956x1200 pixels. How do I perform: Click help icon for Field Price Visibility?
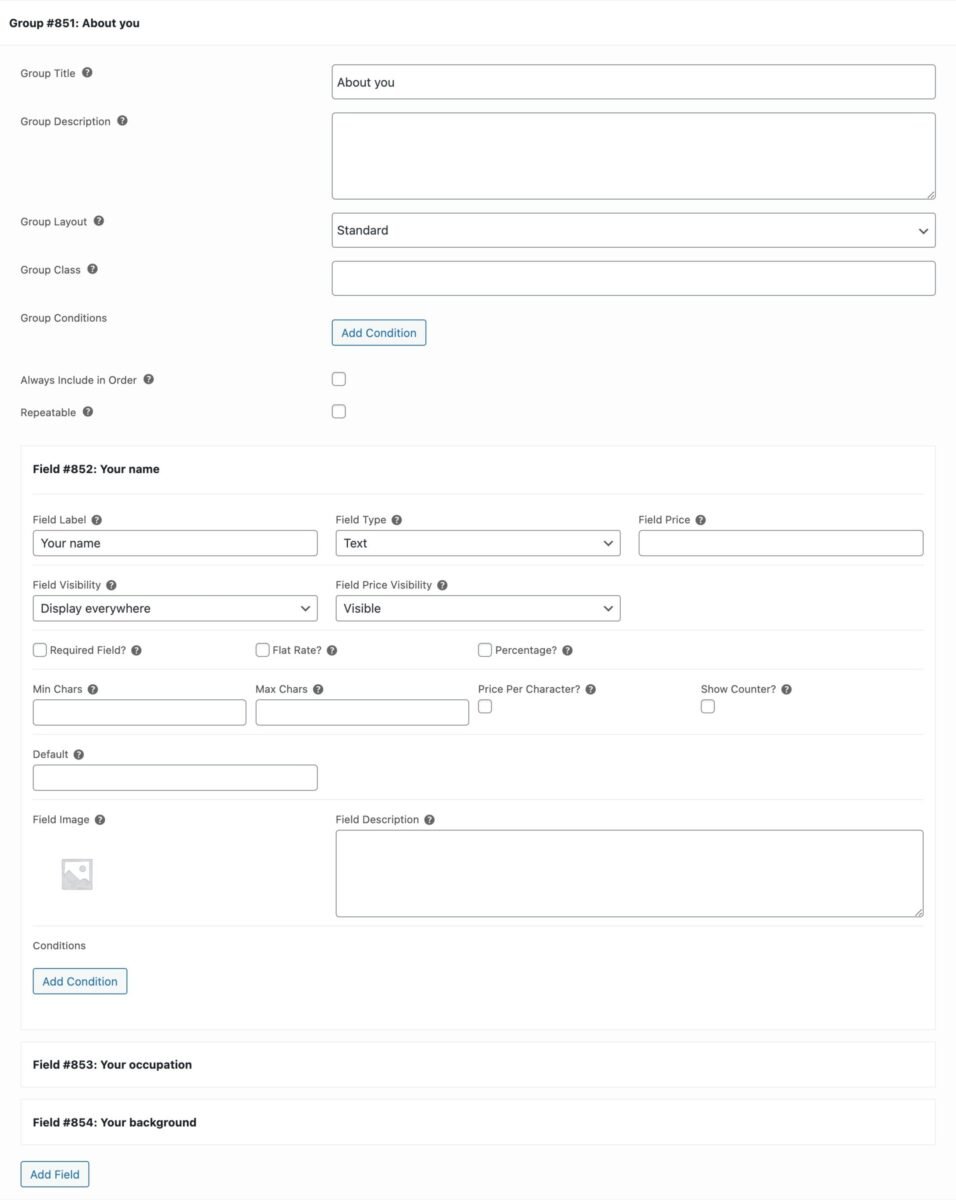click(442, 585)
